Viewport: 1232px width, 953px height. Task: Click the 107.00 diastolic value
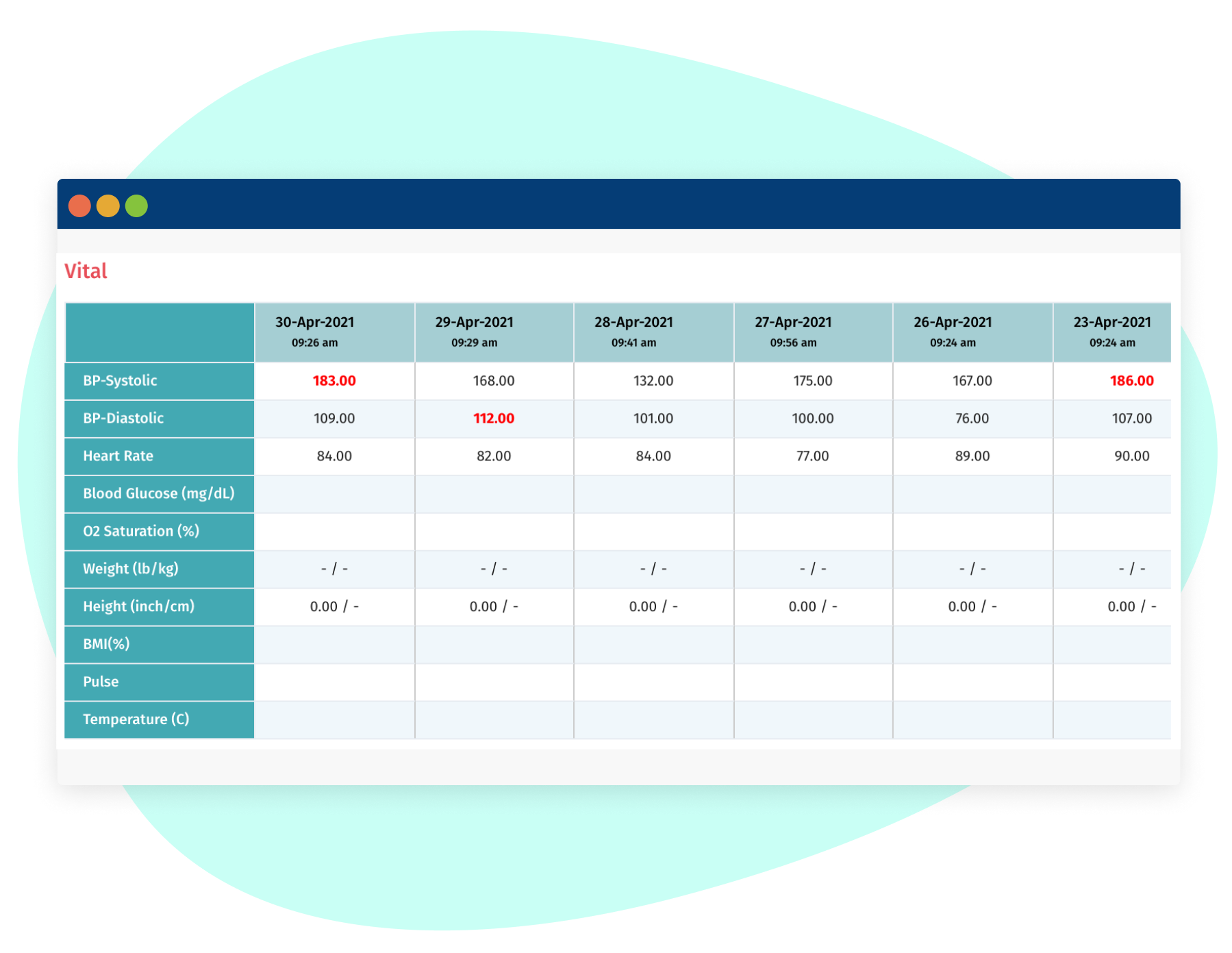pos(1132,419)
